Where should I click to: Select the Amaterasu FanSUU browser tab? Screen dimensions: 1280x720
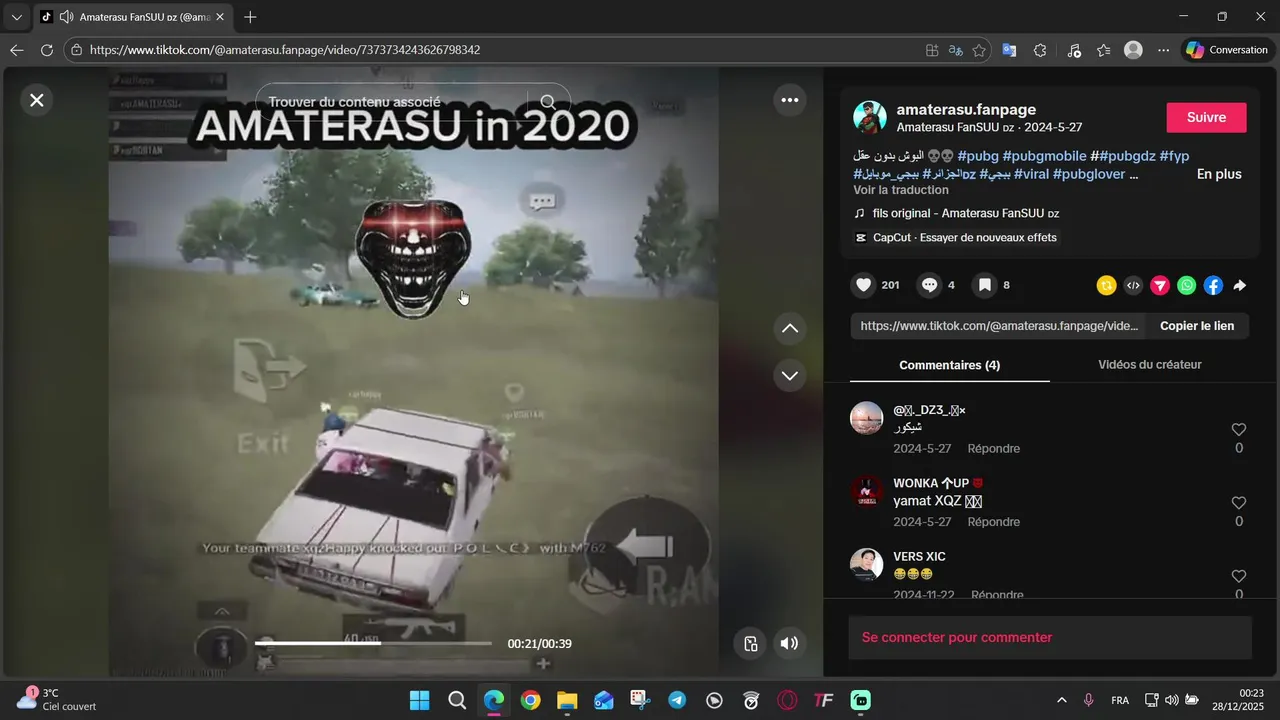pyautogui.click(x=134, y=17)
